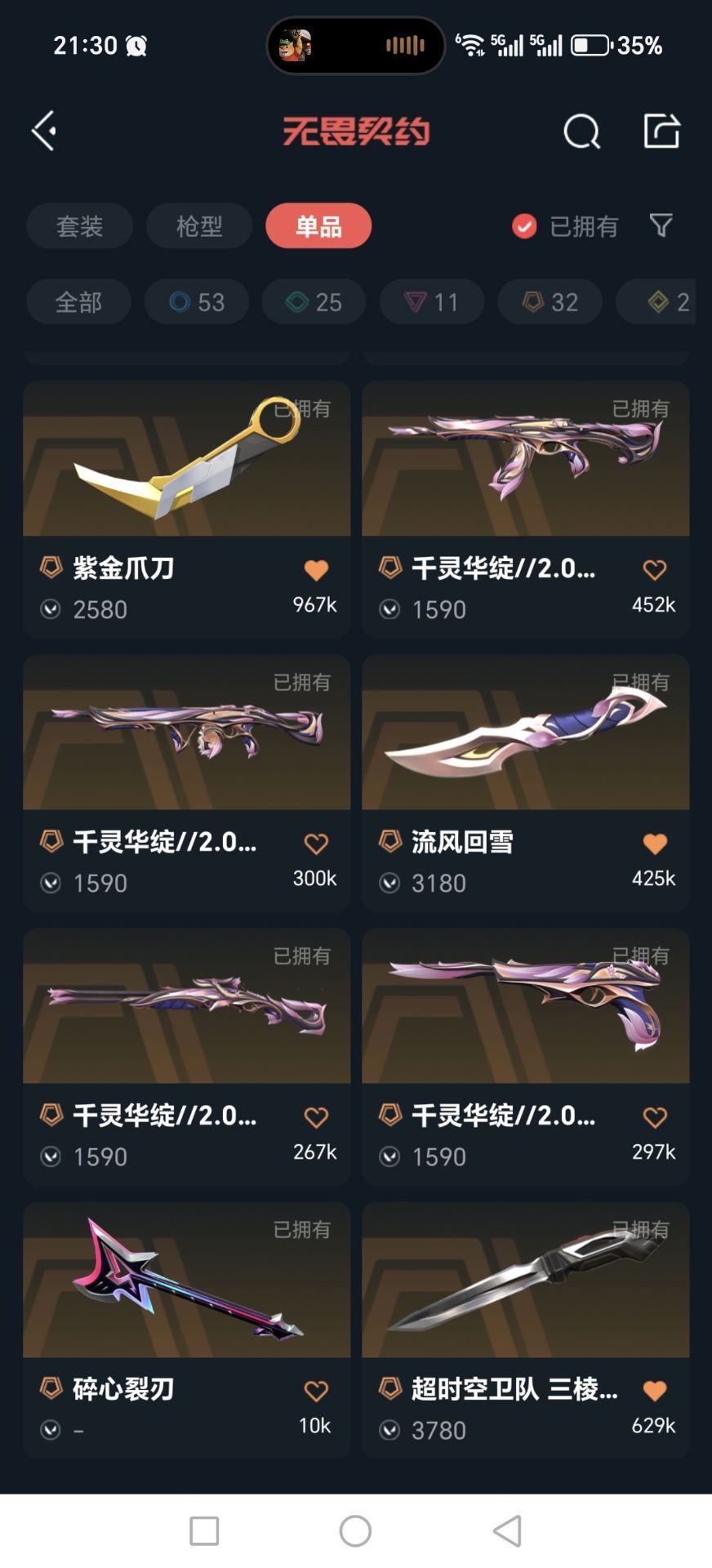Tap the Android recent apps square
Screen dimensions: 712x1568
coord(204,1531)
